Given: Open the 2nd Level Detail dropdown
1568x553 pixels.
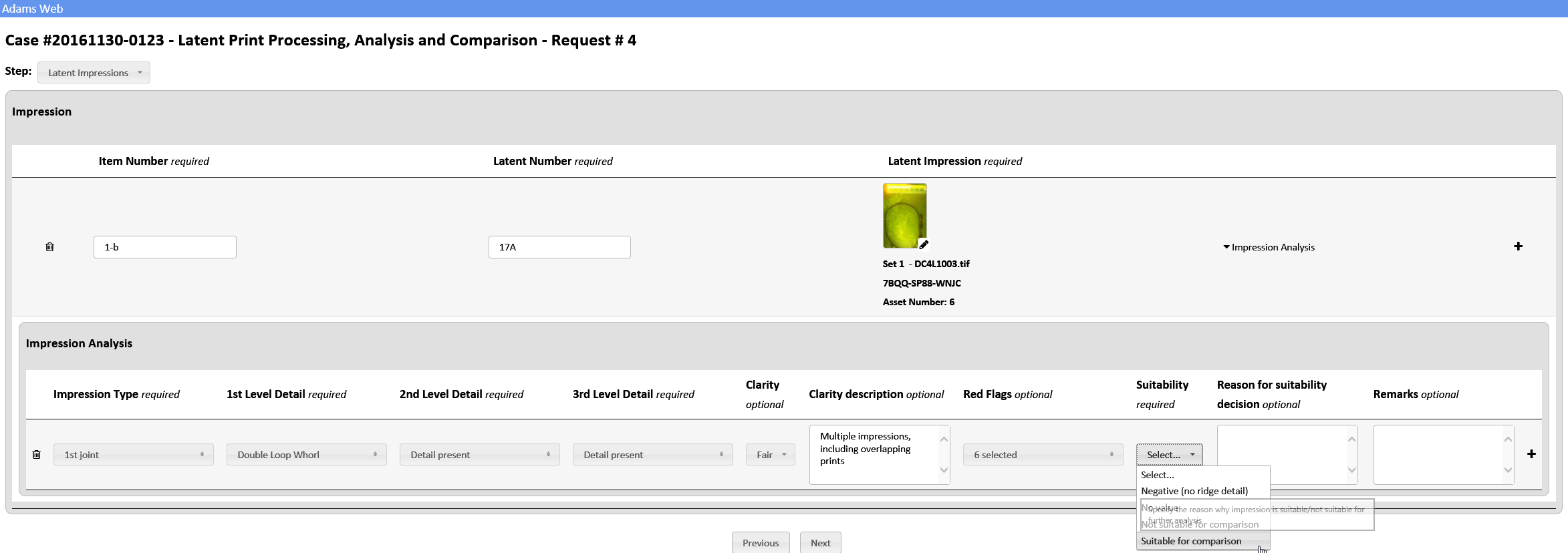Looking at the screenshot, I should (479, 455).
